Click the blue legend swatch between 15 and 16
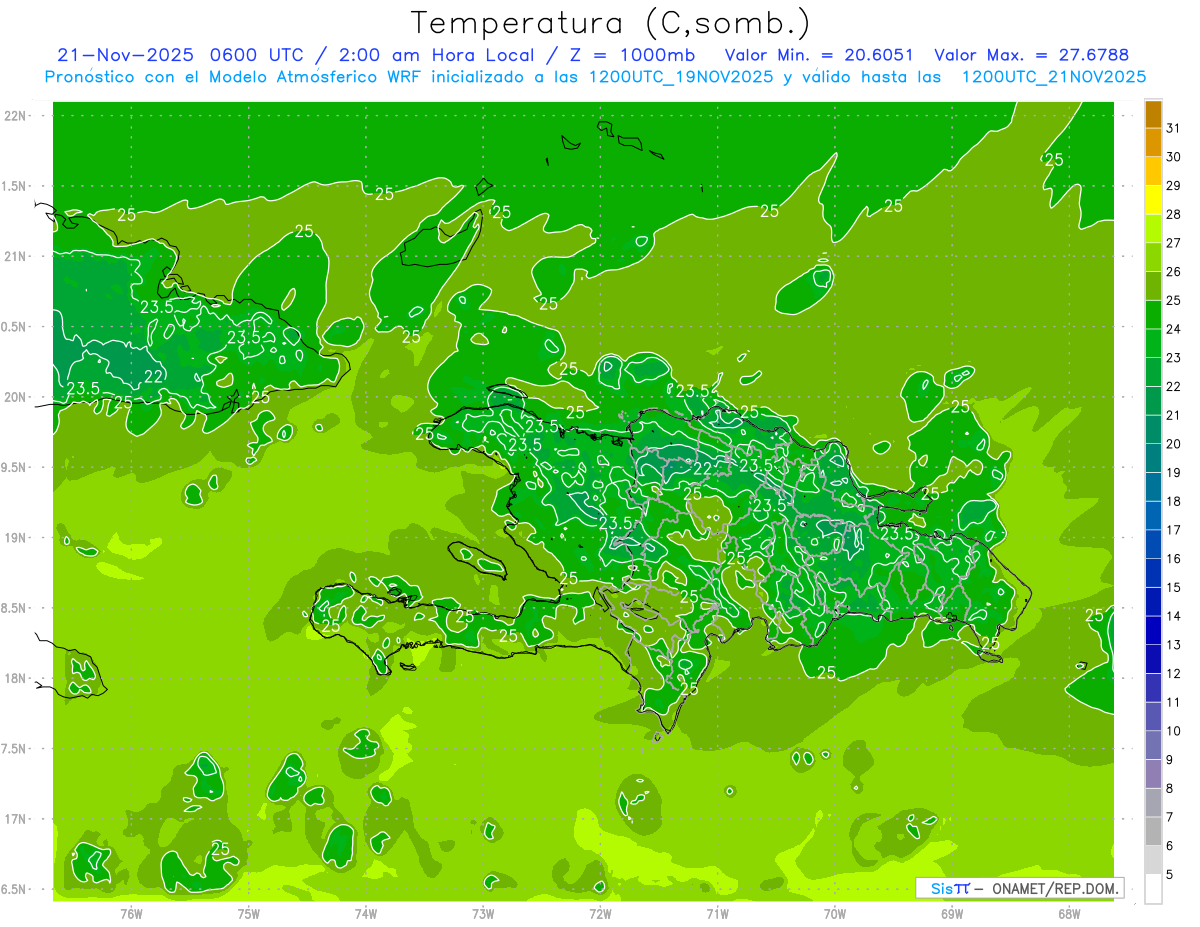The width and height of the screenshot is (1200, 927). coord(1153,573)
